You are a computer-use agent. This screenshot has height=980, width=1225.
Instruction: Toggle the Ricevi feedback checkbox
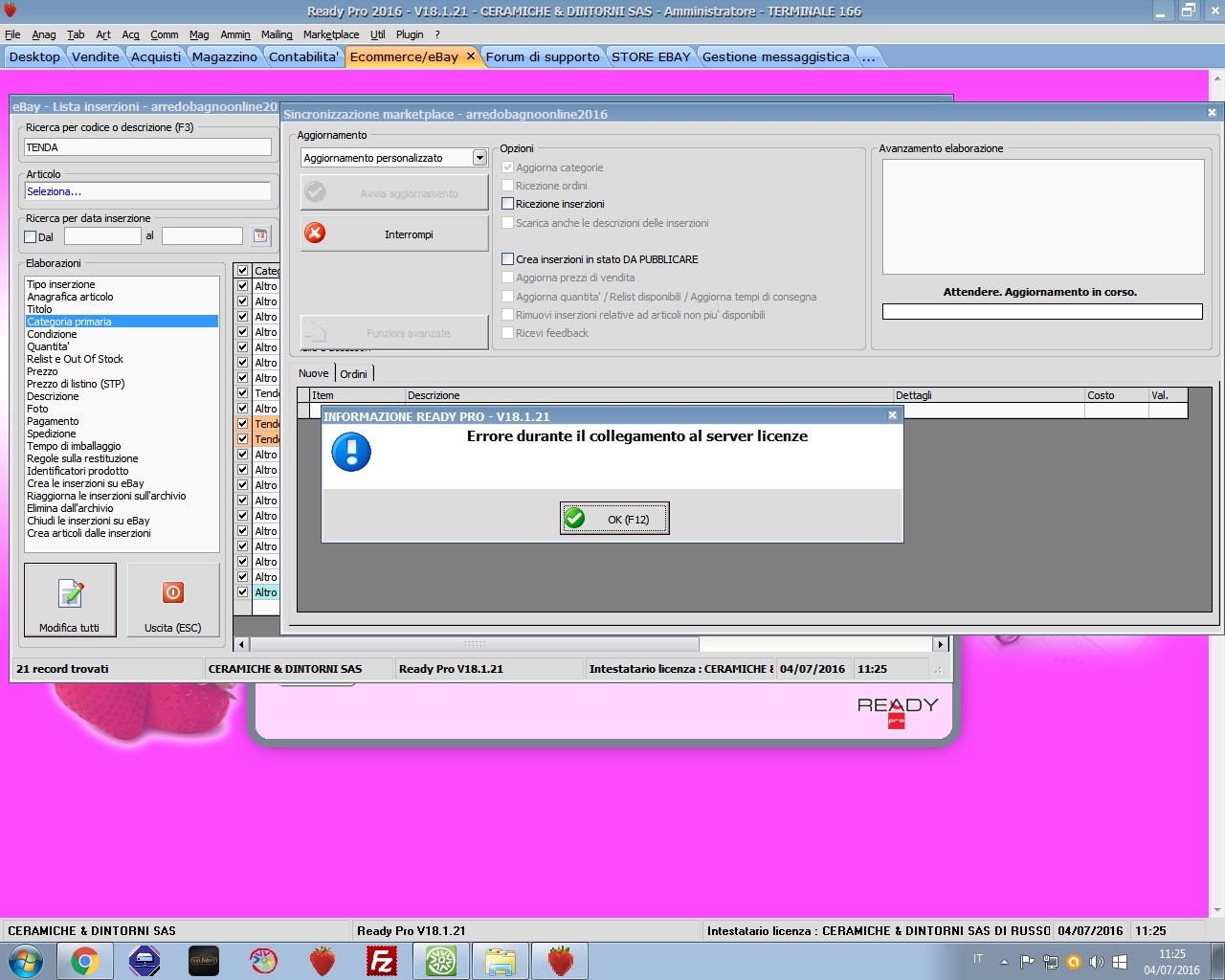coord(508,333)
